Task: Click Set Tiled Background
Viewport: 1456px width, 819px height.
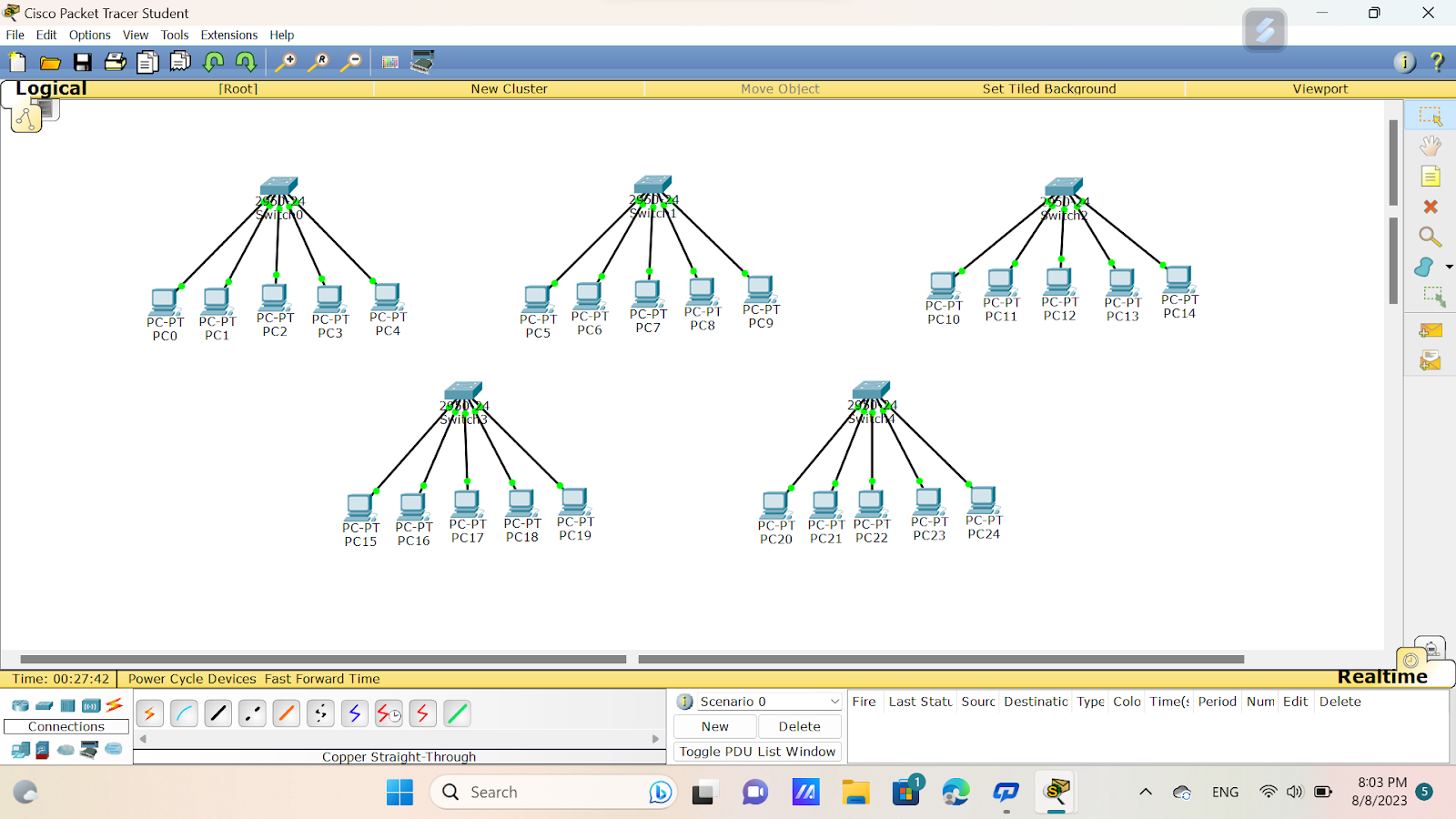Action: [x=1049, y=89]
